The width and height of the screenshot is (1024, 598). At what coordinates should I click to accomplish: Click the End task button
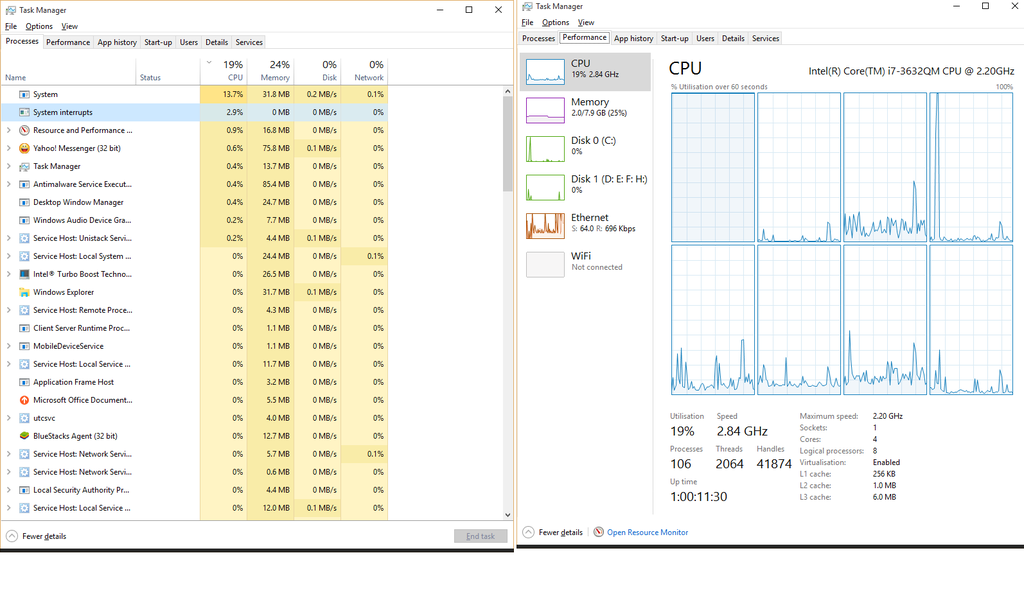click(x=480, y=536)
